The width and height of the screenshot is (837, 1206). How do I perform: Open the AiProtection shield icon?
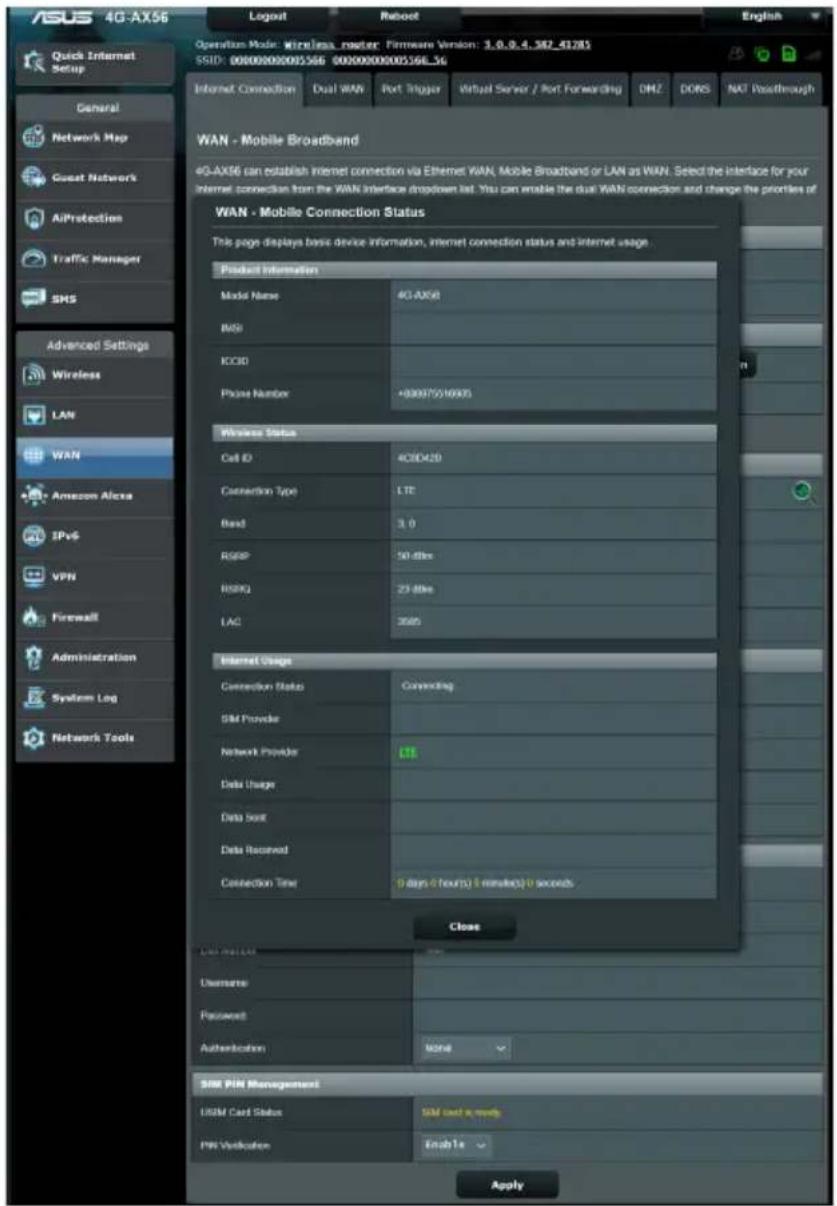pyautogui.click(x=31, y=218)
